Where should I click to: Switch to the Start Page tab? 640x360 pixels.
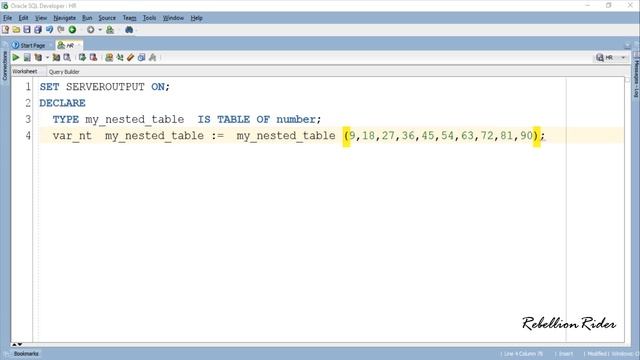click(x=29, y=45)
